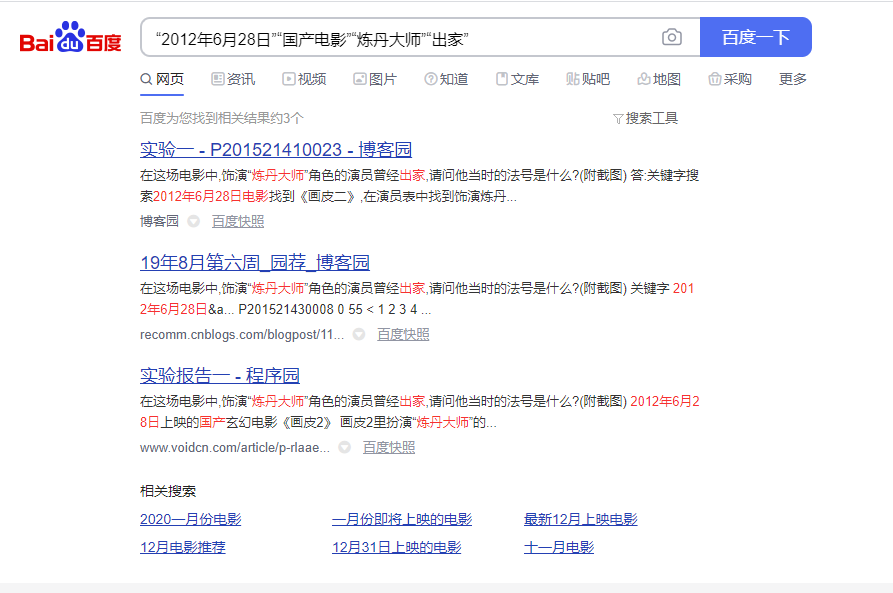The height and width of the screenshot is (593, 893).
Task: Open the 知道 tab
Action: click(x=446, y=79)
